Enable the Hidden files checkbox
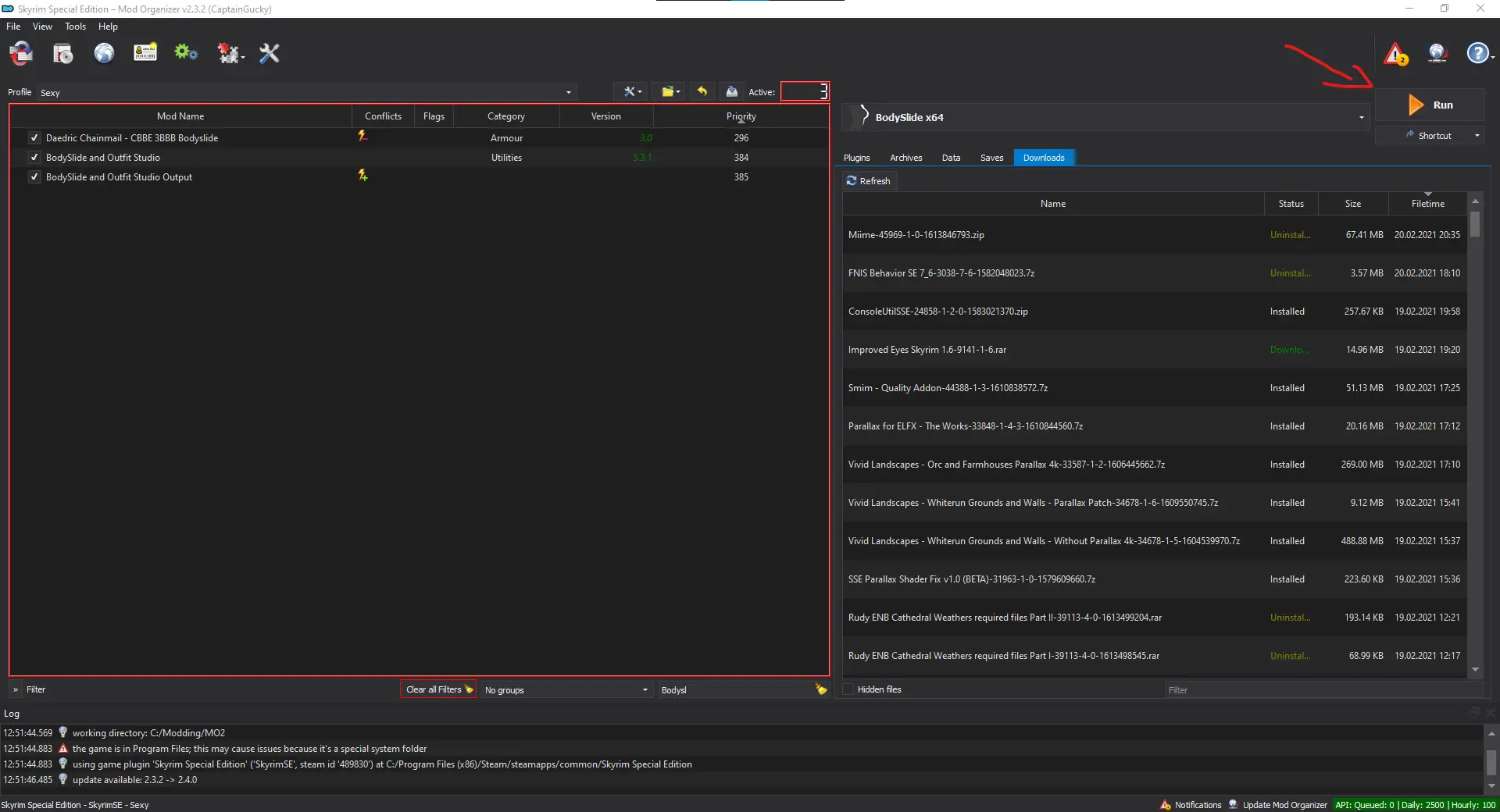 click(848, 689)
